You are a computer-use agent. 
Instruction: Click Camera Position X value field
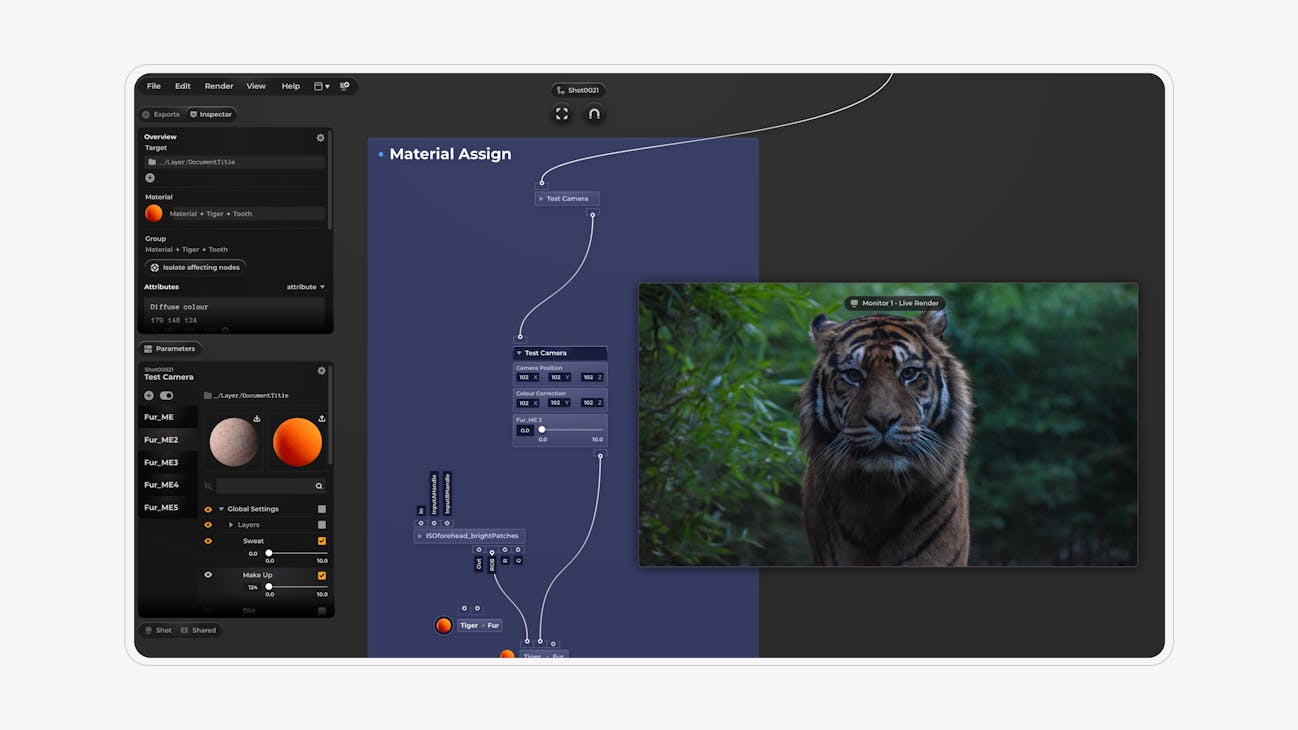click(527, 378)
